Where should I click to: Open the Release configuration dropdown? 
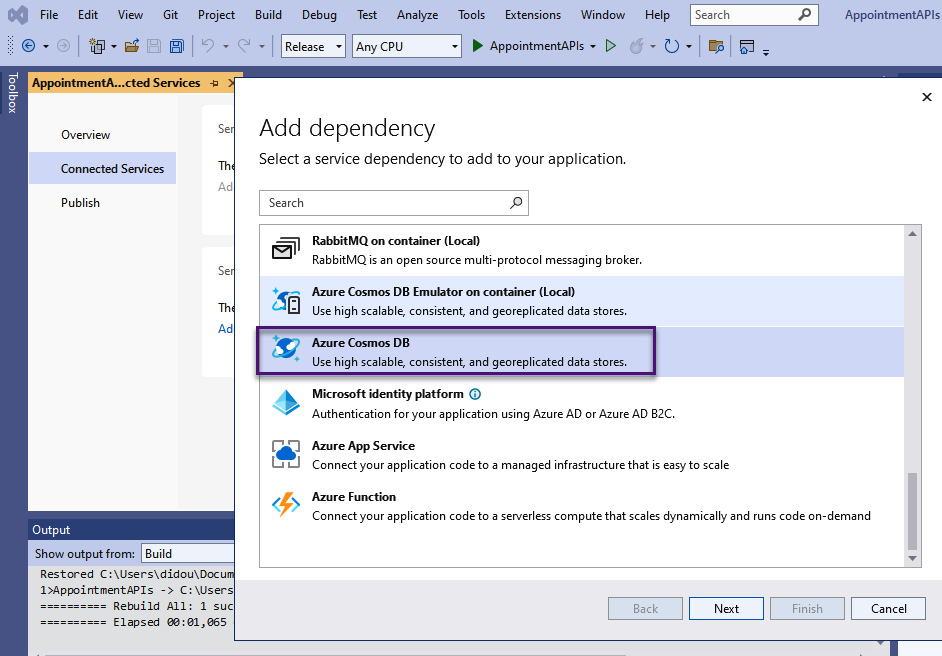coord(313,46)
